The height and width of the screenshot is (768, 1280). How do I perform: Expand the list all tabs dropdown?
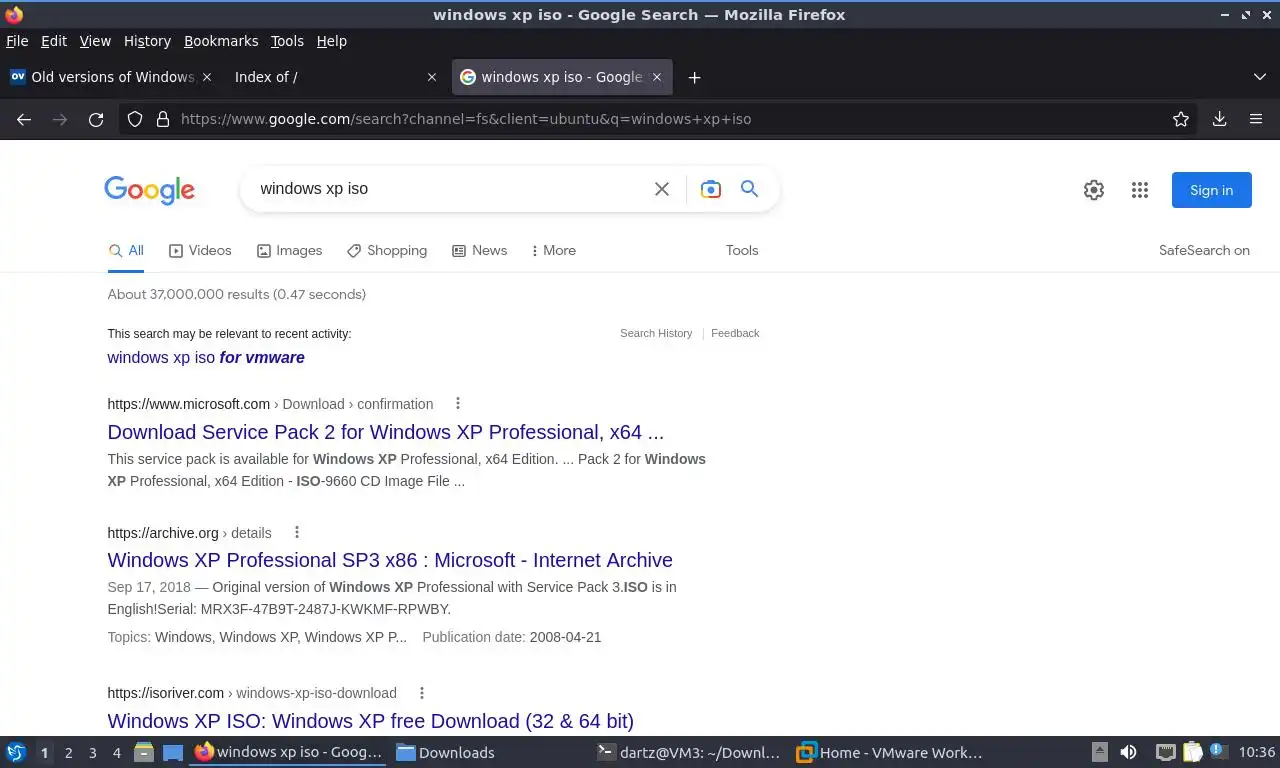click(1260, 77)
